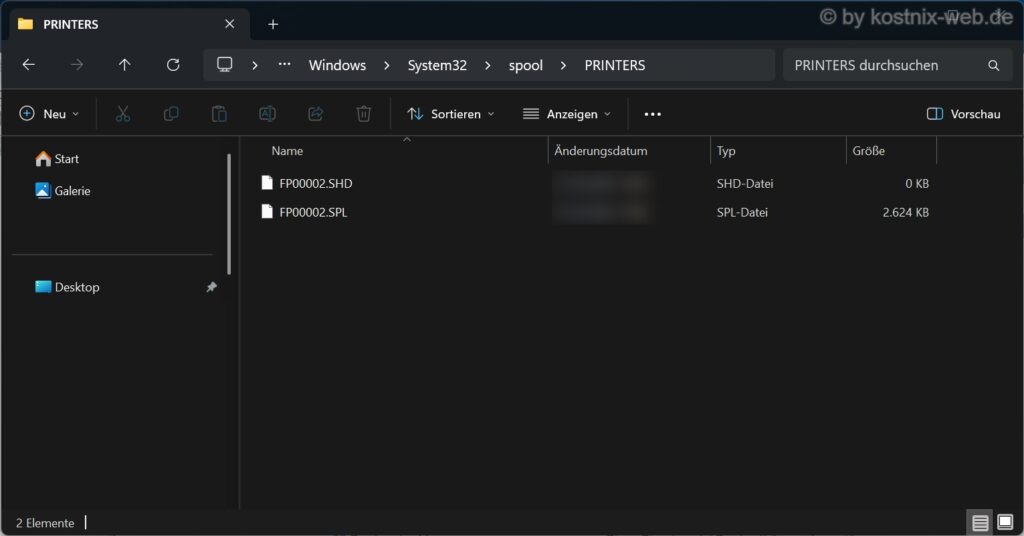Switch to large thumbnails view in the status bar

(1005, 522)
